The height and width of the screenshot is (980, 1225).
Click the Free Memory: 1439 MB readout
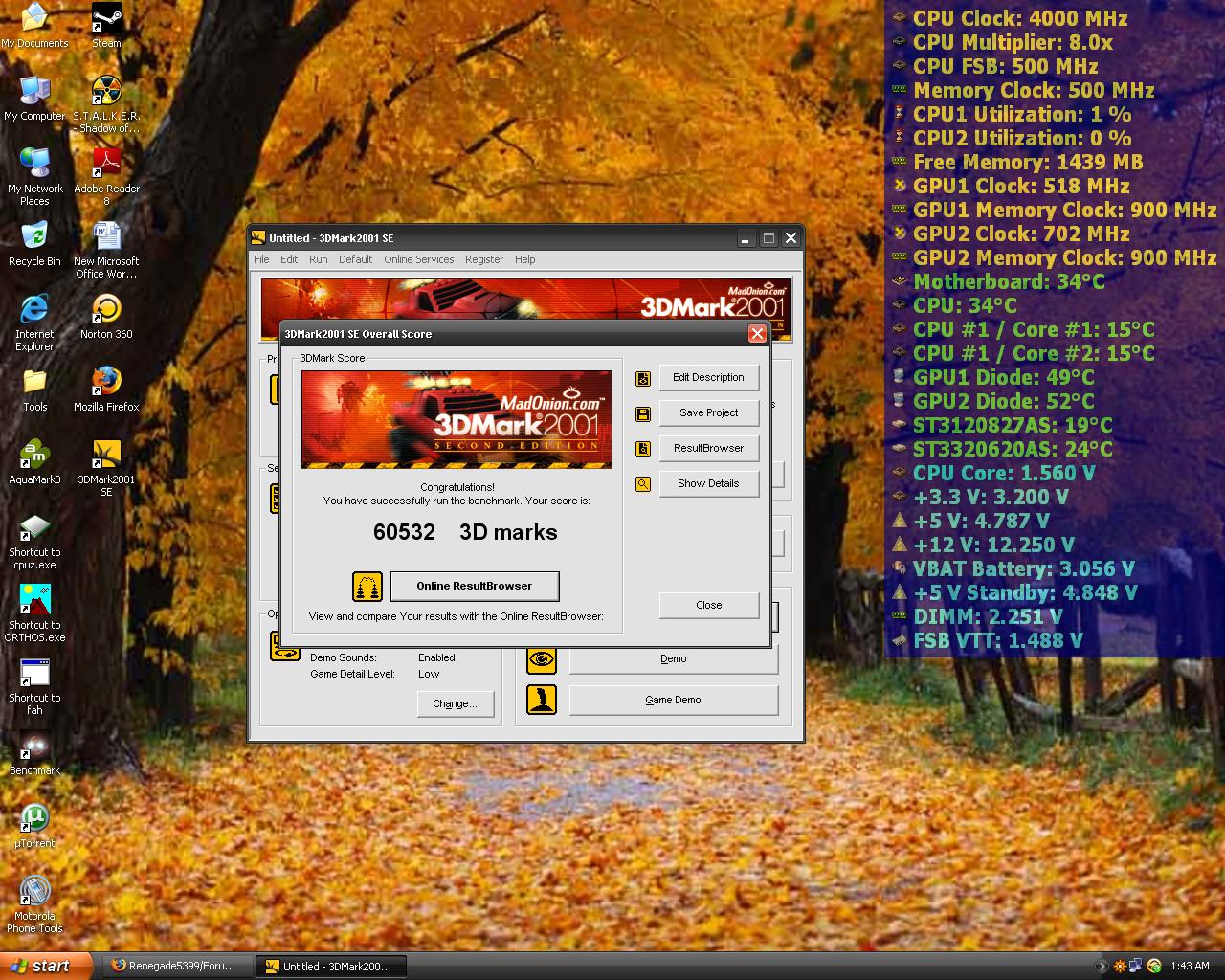point(1028,162)
